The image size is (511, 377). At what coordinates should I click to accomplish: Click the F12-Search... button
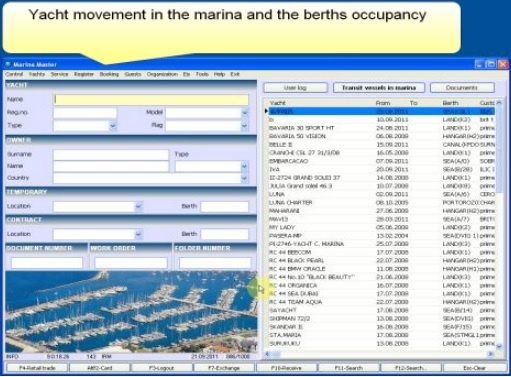click(411, 368)
